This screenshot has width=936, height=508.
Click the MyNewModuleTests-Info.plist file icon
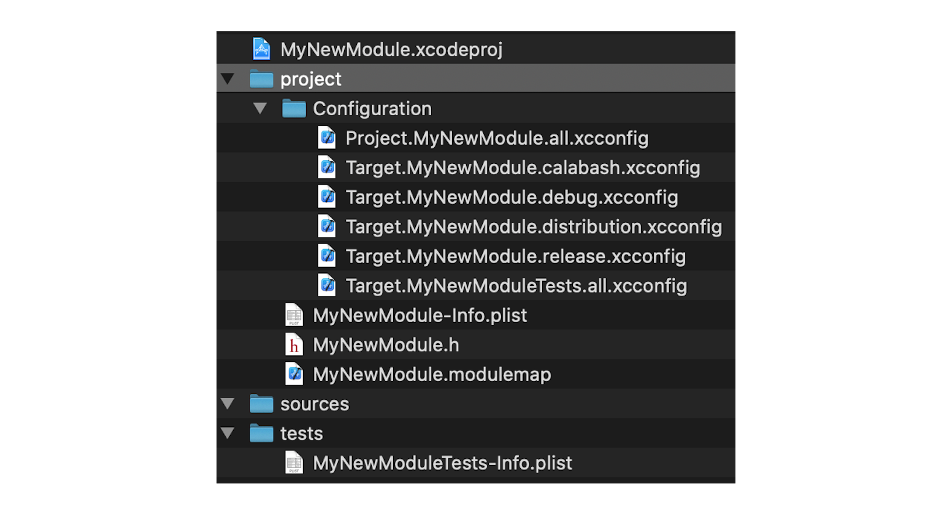tap(294, 463)
